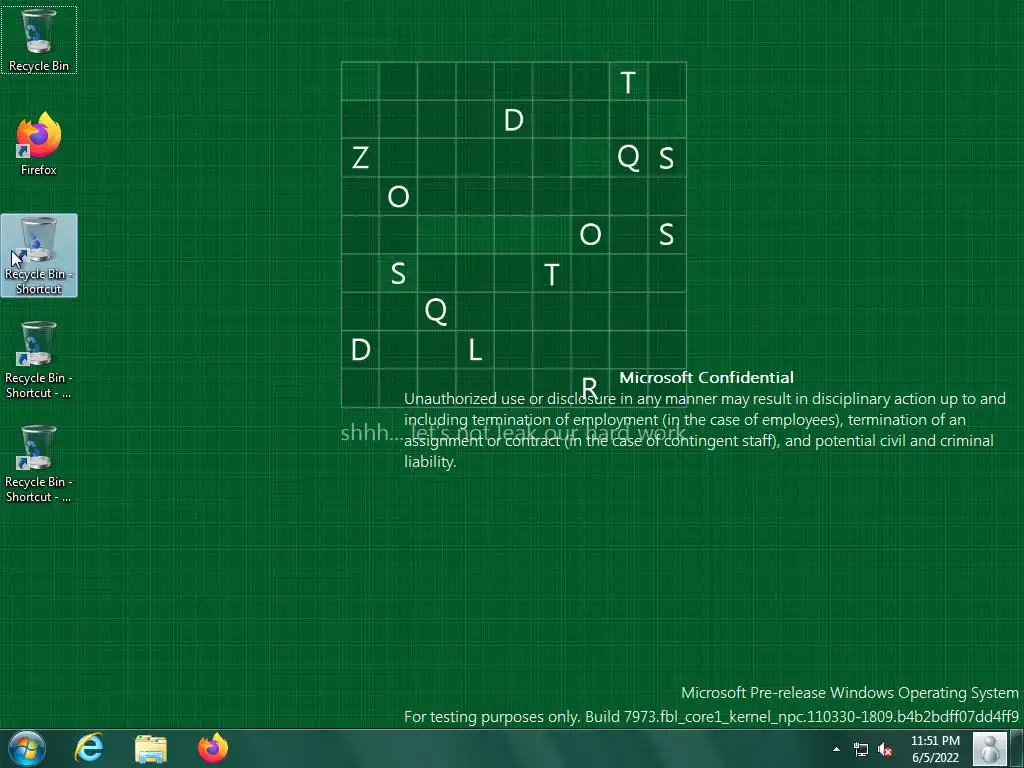
Task: Open the network status tray icon
Action: pyautogui.click(x=861, y=749)
